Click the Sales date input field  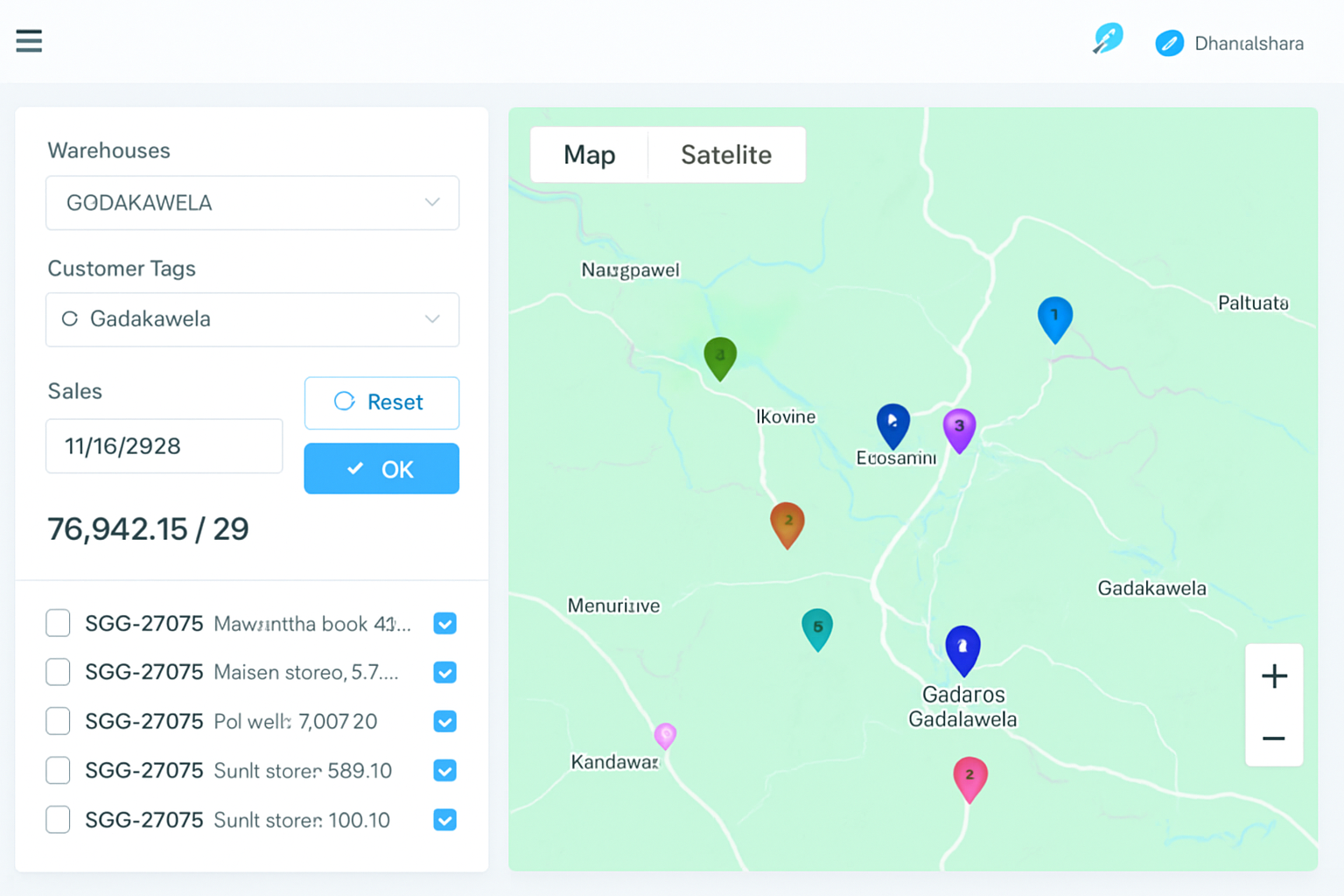click(164, 446)
